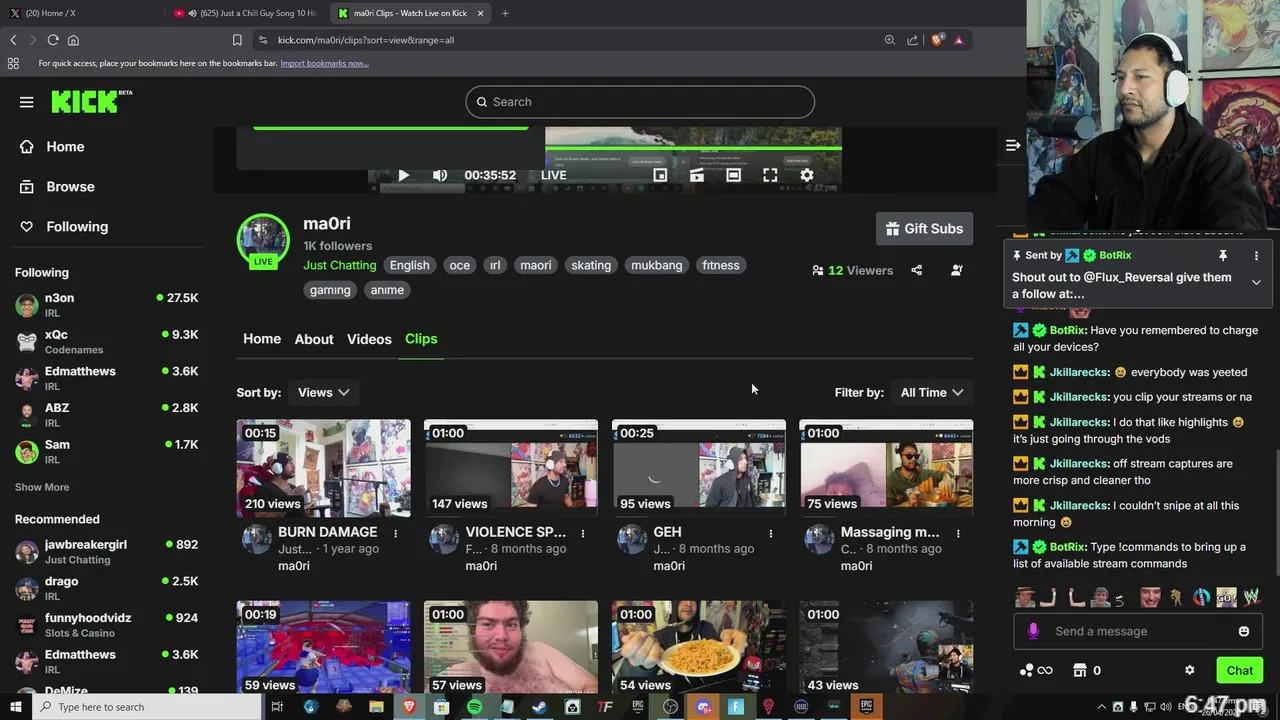Share the ma0ri channel
Screen dimensions: 1280x720
pyautogui.click(x=916, y=270)
